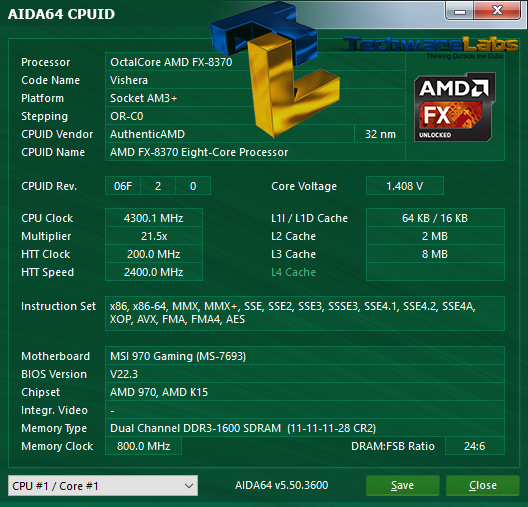The width and height of the screenshot is (528, 507).
Task: Click the Instruction Set text box
Action: pyautogui.click(x=305, y=313)
